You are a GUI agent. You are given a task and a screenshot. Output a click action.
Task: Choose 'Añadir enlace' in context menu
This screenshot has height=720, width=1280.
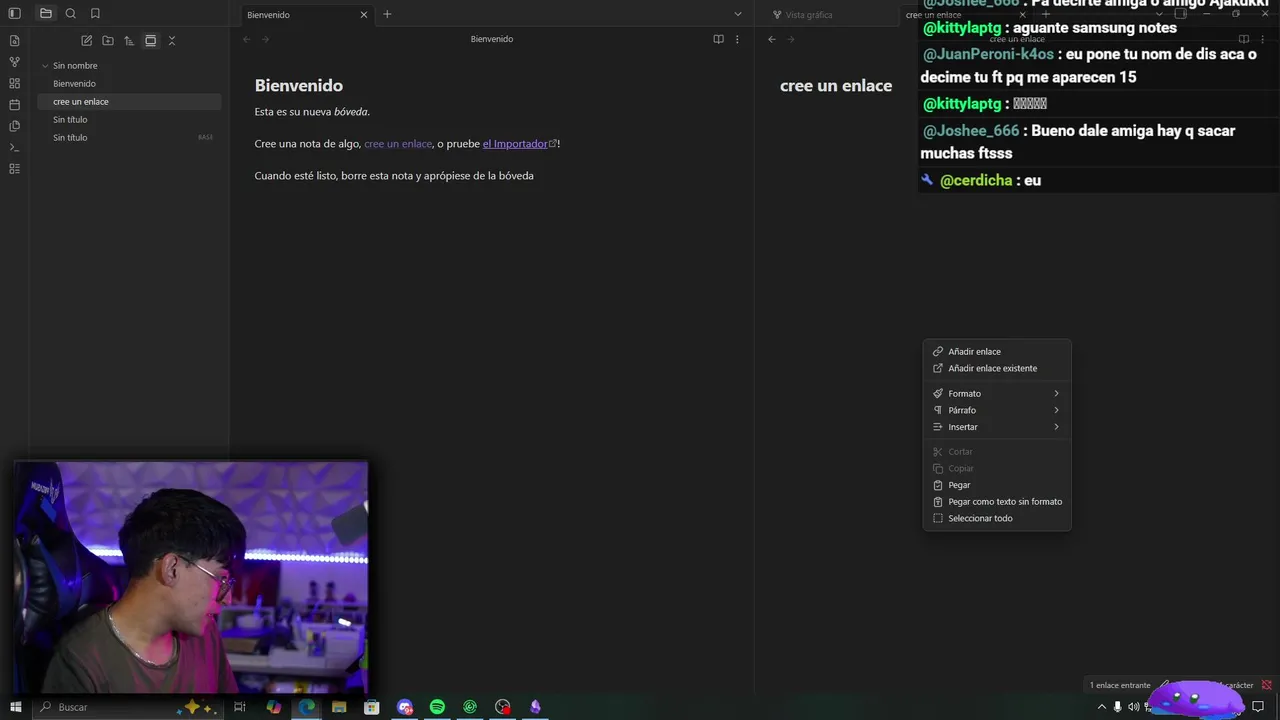[x=997, y=352]
